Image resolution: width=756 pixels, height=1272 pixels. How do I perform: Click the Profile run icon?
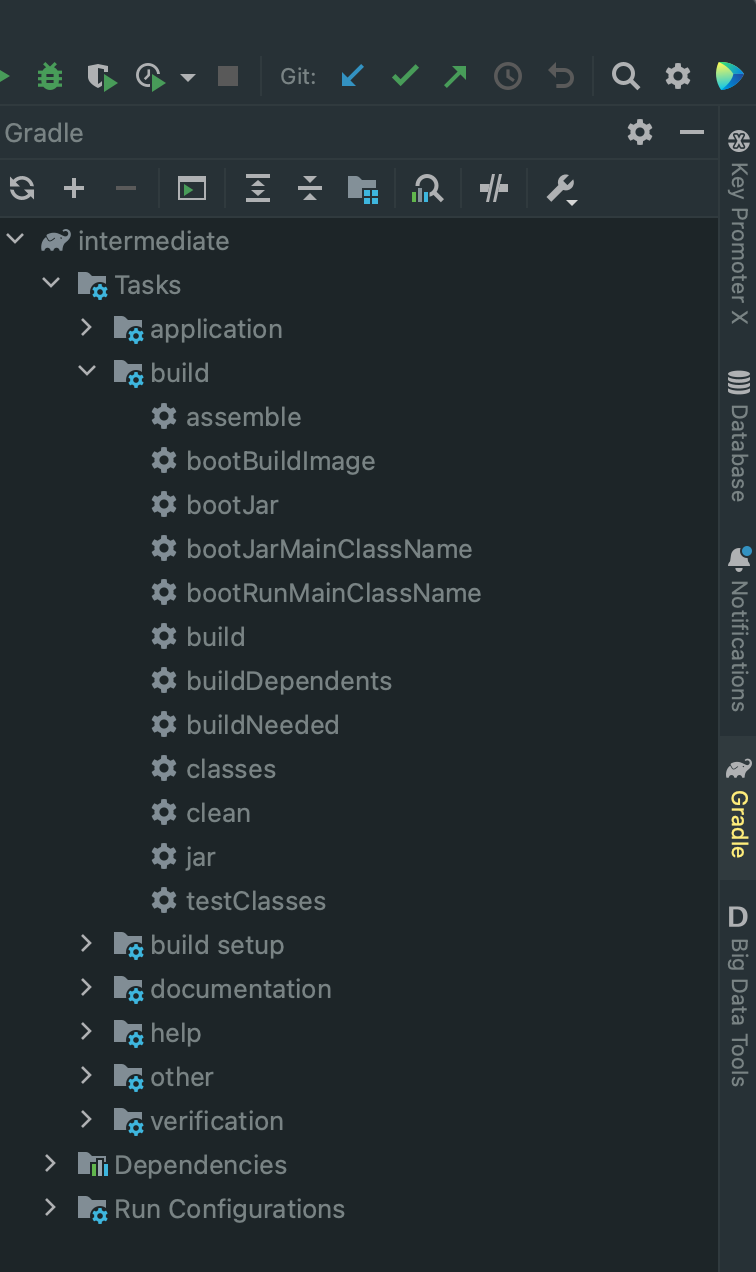click(x=151, y=76)
